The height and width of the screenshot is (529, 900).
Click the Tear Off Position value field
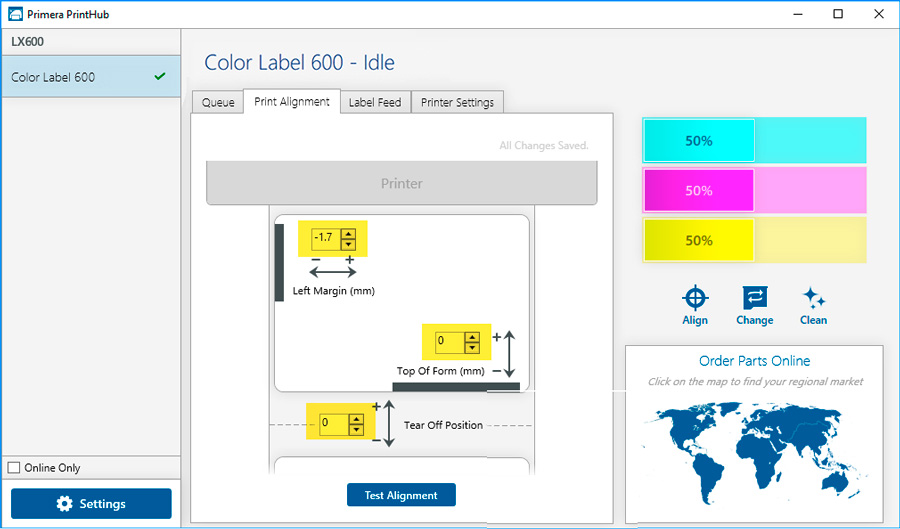(334, 424)
